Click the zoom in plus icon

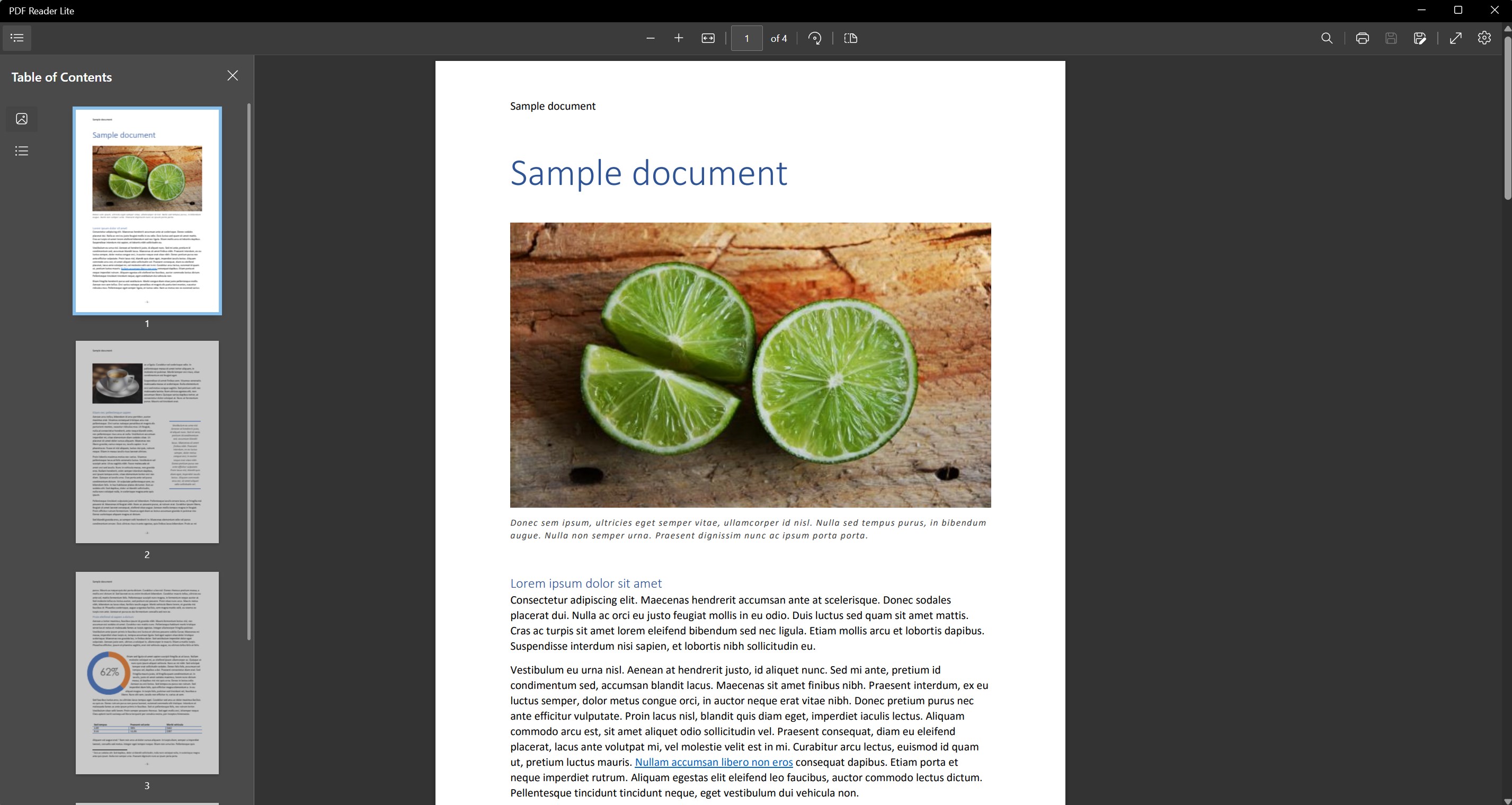point(679,38)
